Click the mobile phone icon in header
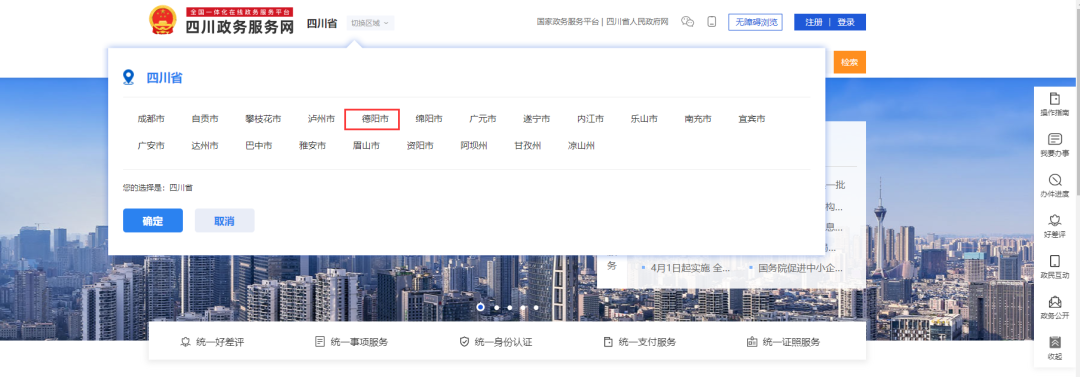The image size is (1080, 377). [x=712, y=22]
